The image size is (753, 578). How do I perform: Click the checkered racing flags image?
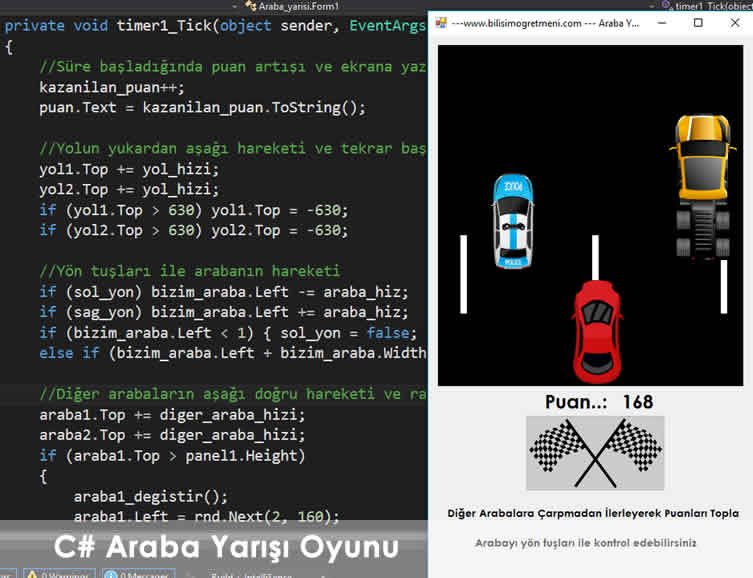(x=595, y=453)
